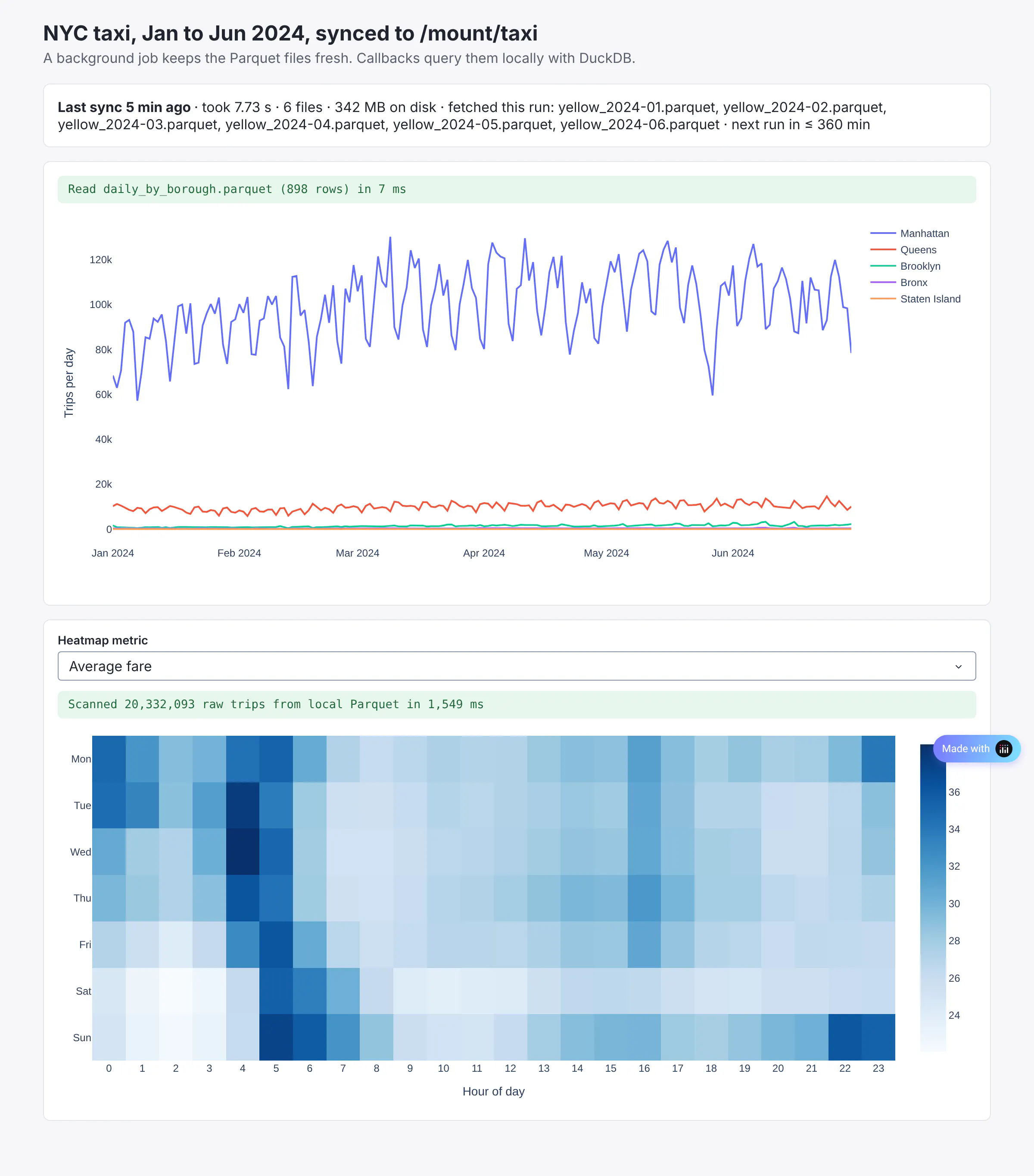This screenshot has width=1034, height=1176.
Task: Click the Jun 2024 axis label
Action: pyautogui.click(x=732, y=553)
